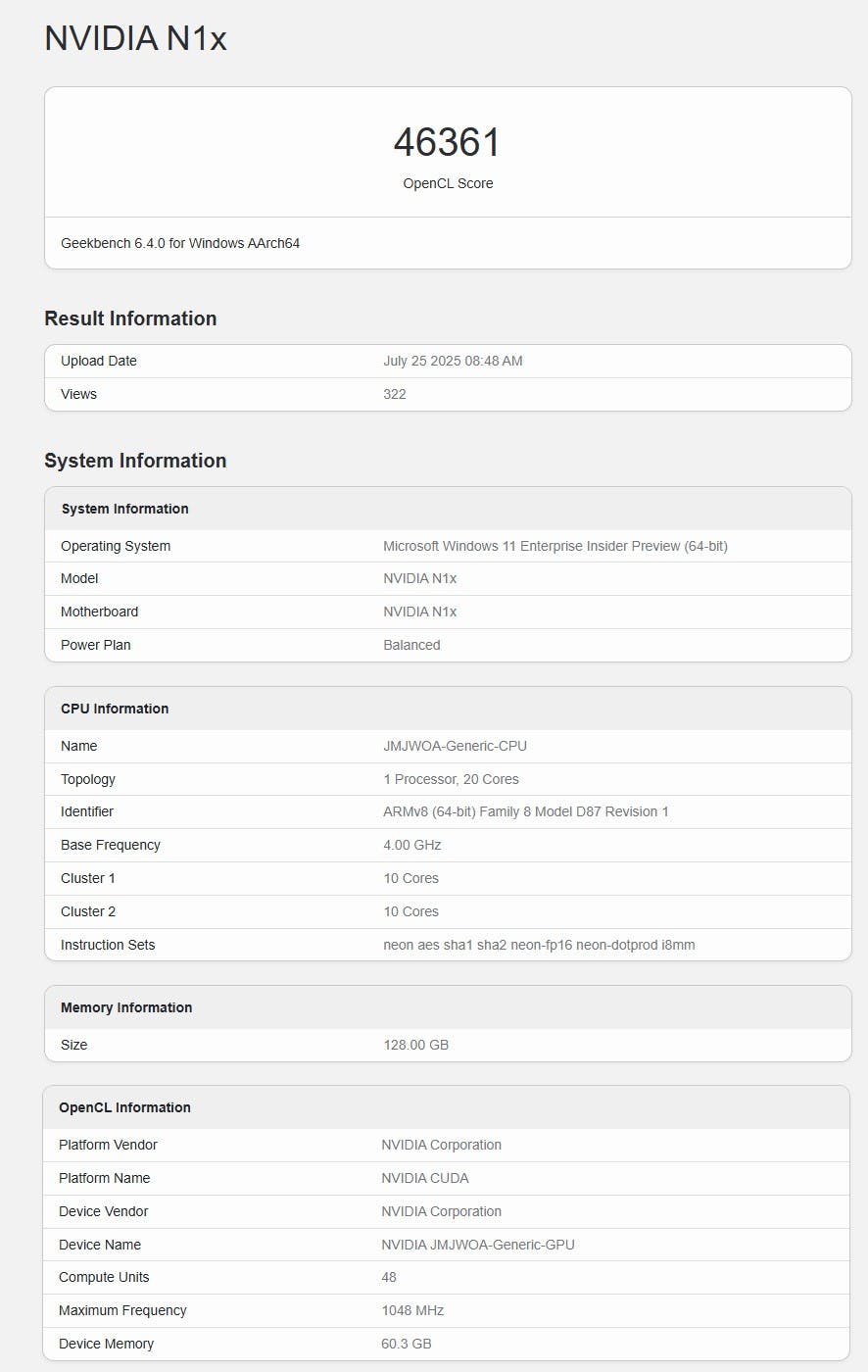Click the Model value NVIDIA N1x
The image size is (868, 1372).
(420, 578)
